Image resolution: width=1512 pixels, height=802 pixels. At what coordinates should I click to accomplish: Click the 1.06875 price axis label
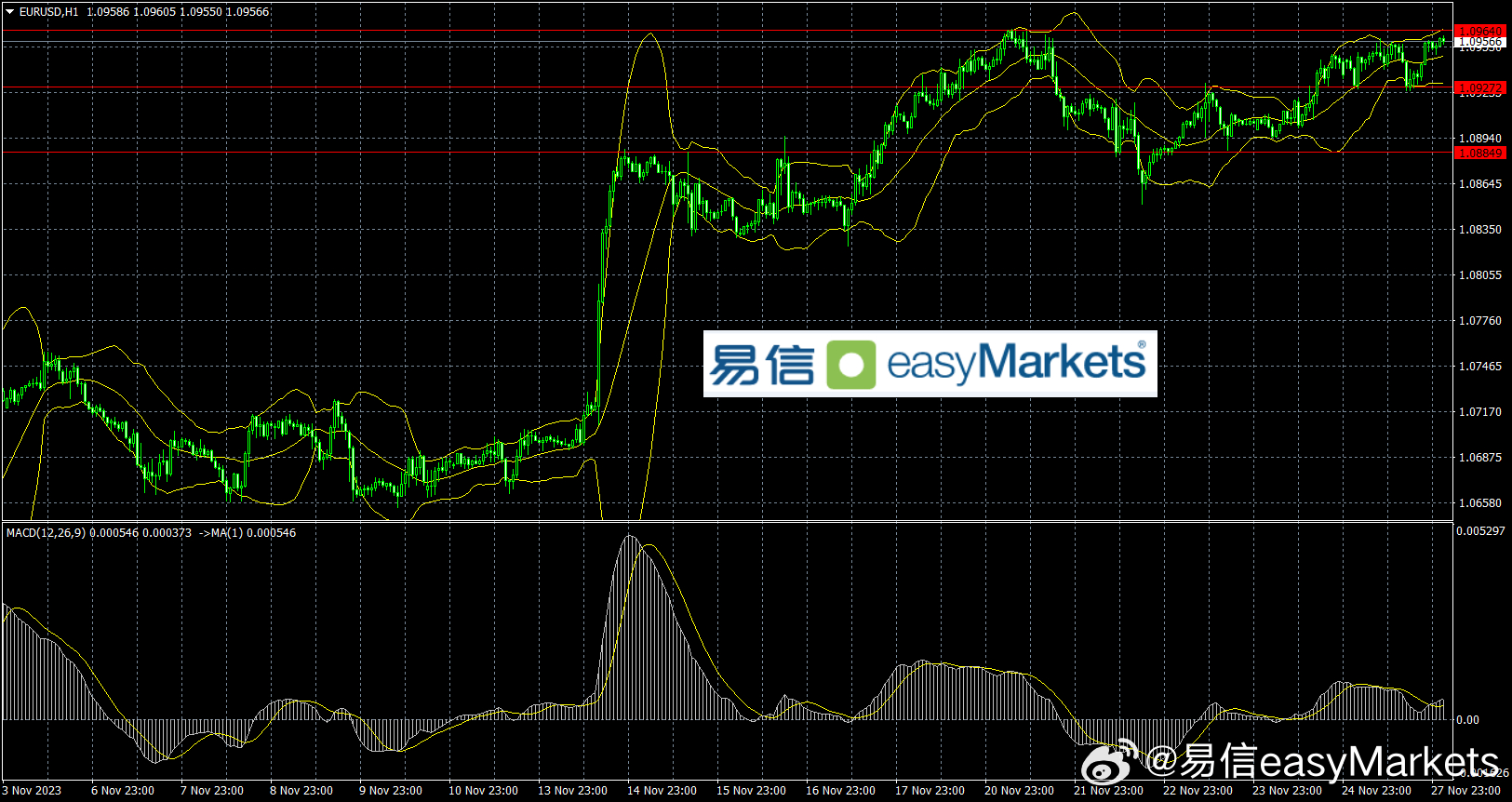pyautogui.click(x=1479, y=458)
